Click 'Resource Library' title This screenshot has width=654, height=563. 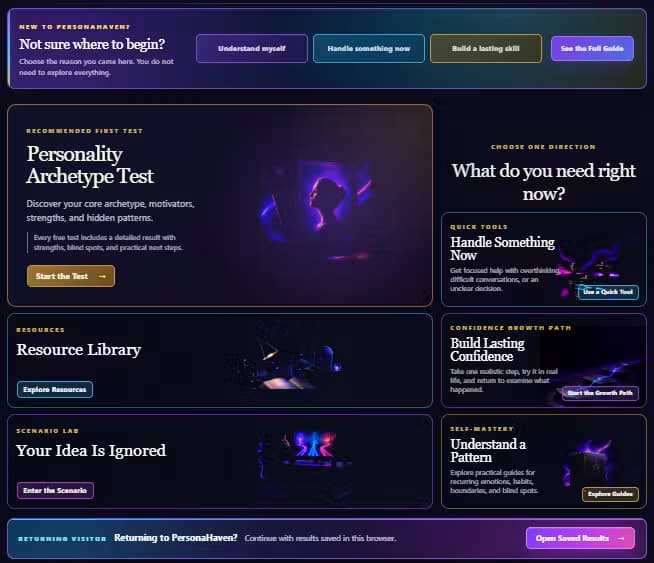[x=78, y=349]
